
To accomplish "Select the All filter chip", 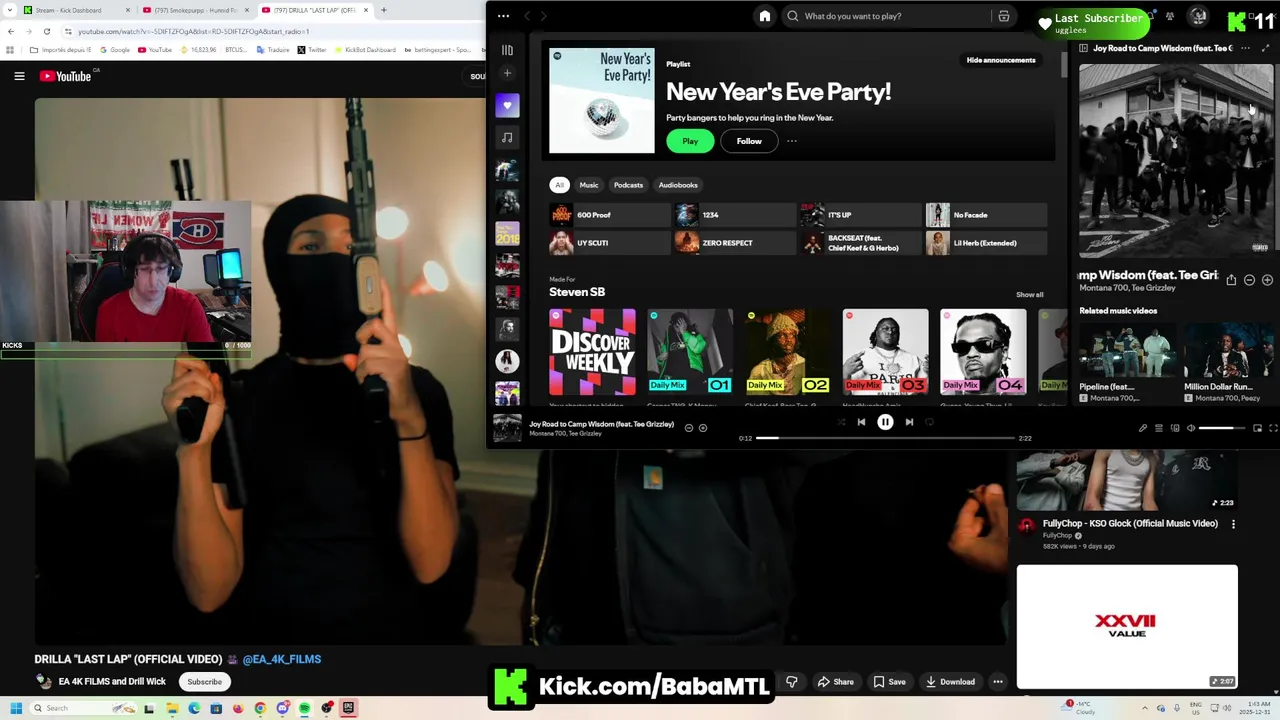I will click(559, 185).
